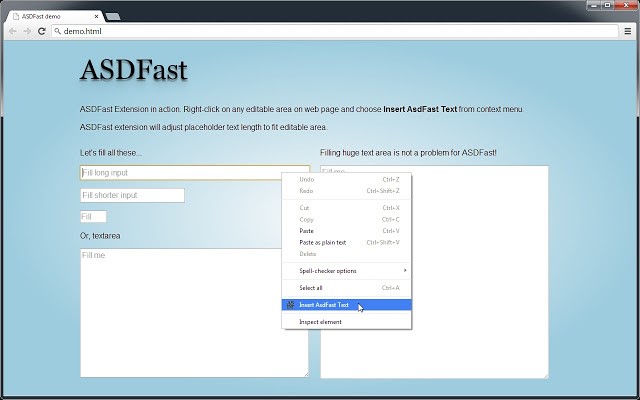
Task: Focus the tiny Fill input field
Action: (x=93, y=217)
